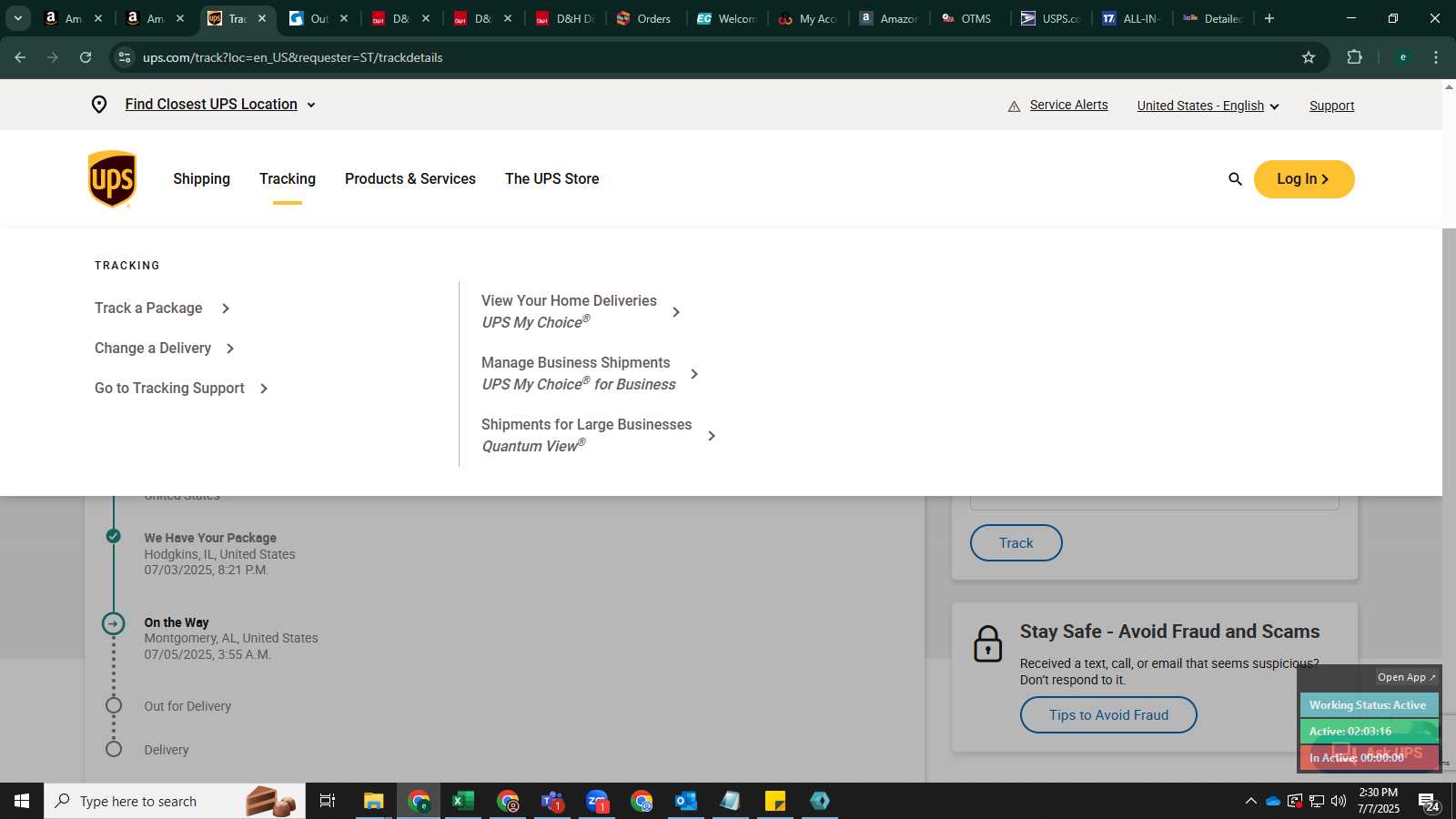Open the Shipping menu
The image size is (1456, 819).
[x=201, y=179]
